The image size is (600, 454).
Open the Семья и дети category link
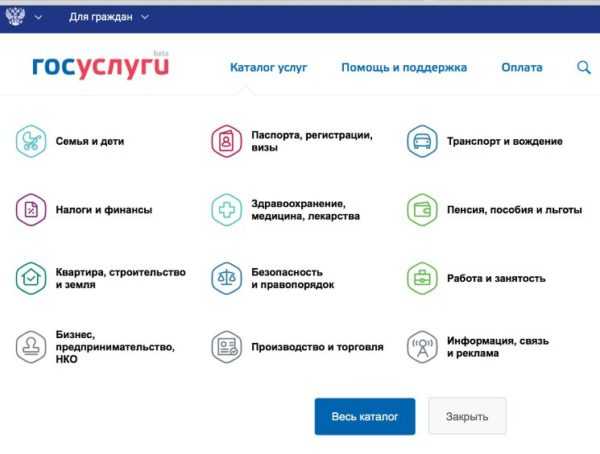tap(90, 141)
